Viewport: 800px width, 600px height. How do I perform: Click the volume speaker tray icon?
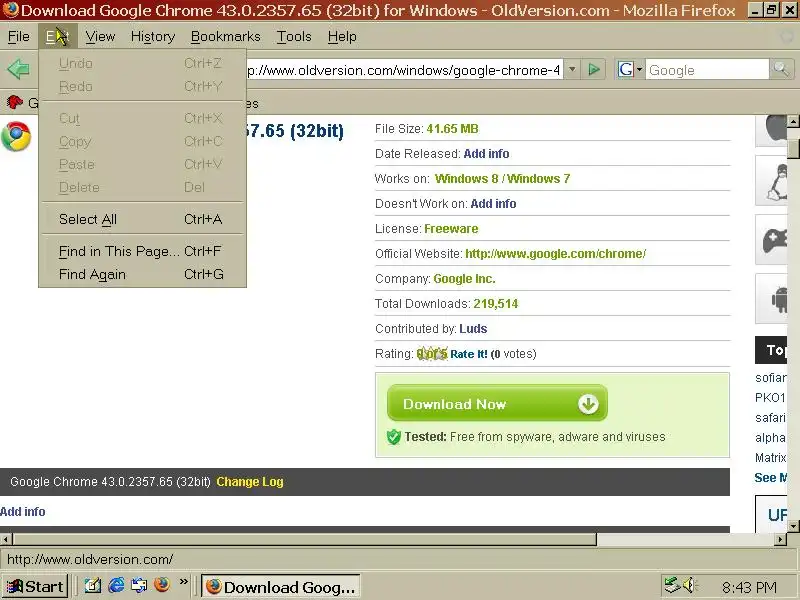(x=689, y=585)
